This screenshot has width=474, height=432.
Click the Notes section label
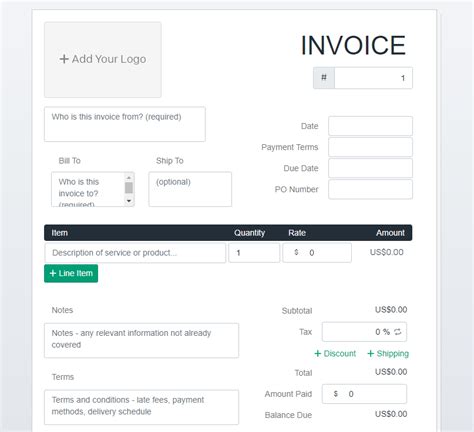click(62, 310)
